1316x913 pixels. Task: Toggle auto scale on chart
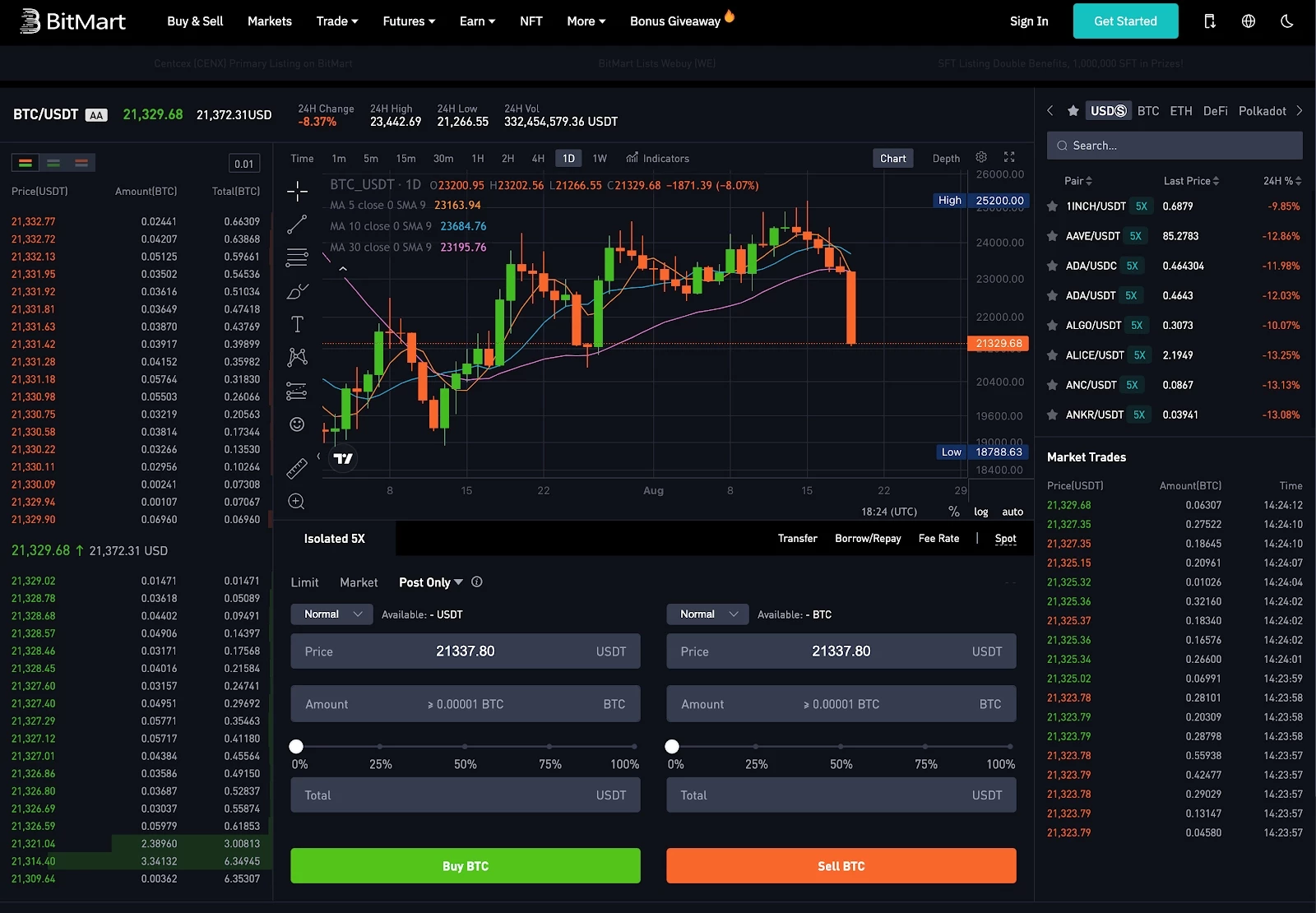[x=1012, y=512]
